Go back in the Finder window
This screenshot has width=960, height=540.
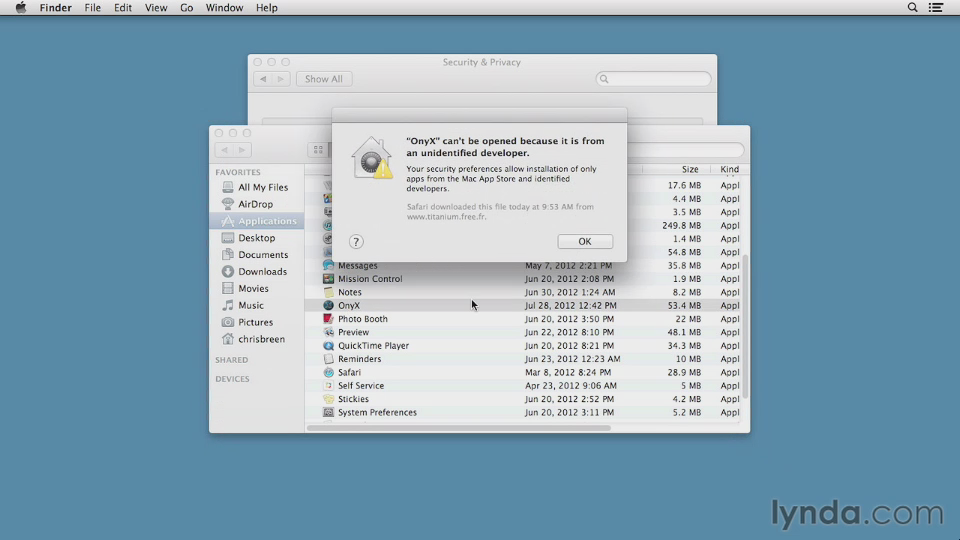pyautogui.click(x=225, y=150)
